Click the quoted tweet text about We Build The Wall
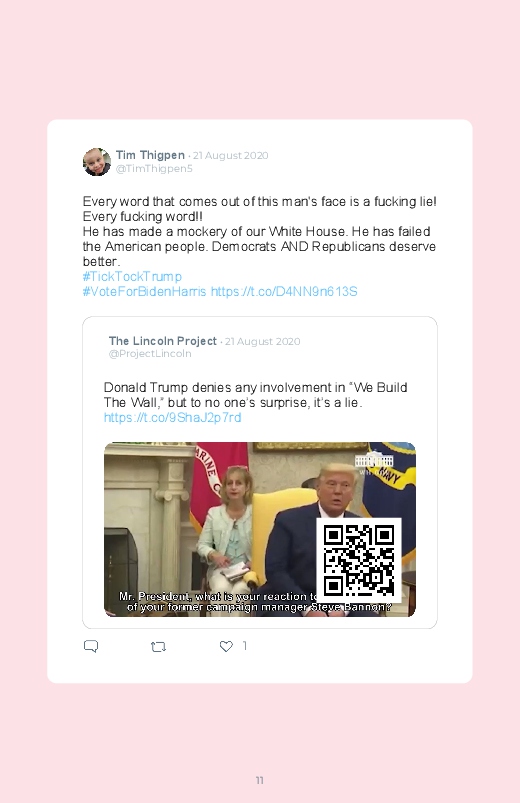The width and height of the screenshot is (520, 803). (256, 395)
